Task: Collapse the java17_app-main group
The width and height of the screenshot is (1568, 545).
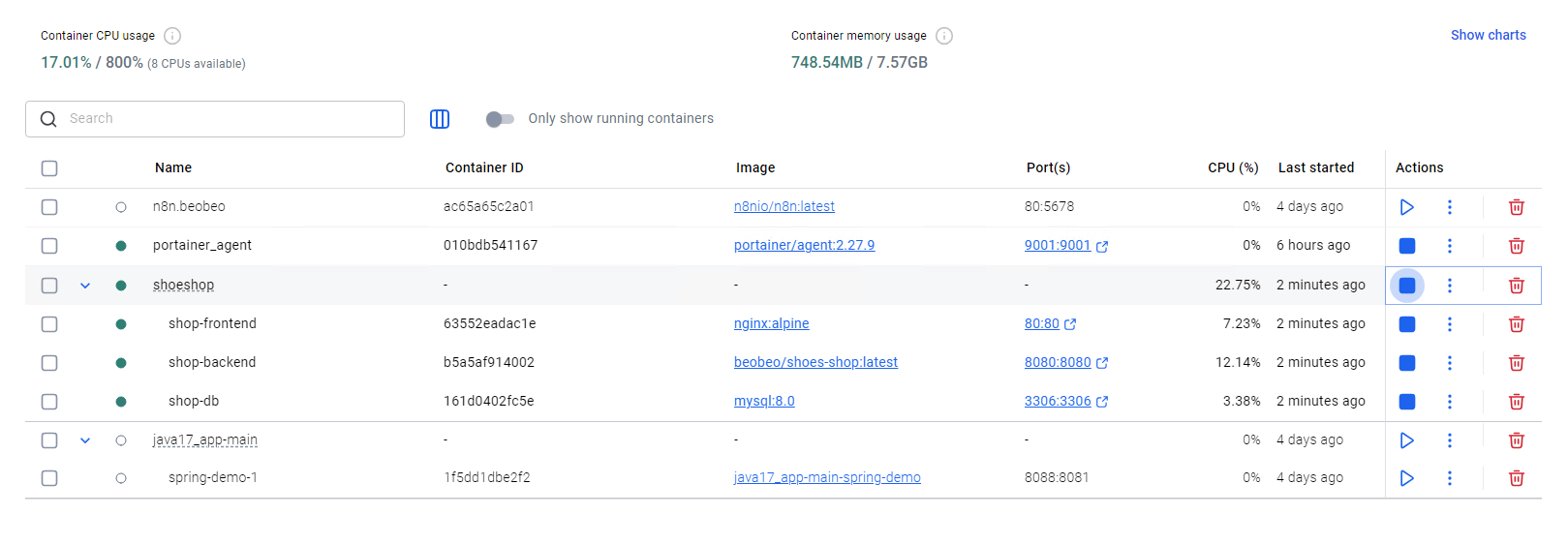Action: coord(85,440)
